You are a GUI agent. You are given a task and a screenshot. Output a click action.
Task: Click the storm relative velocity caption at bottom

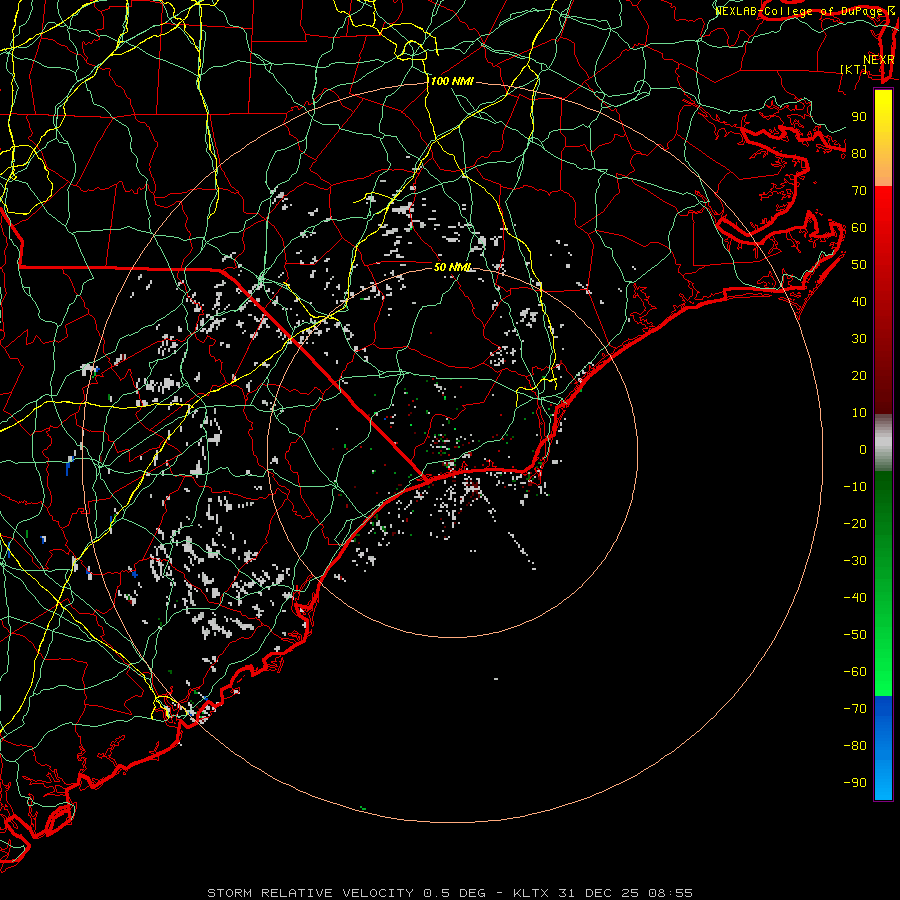[450, 893]
